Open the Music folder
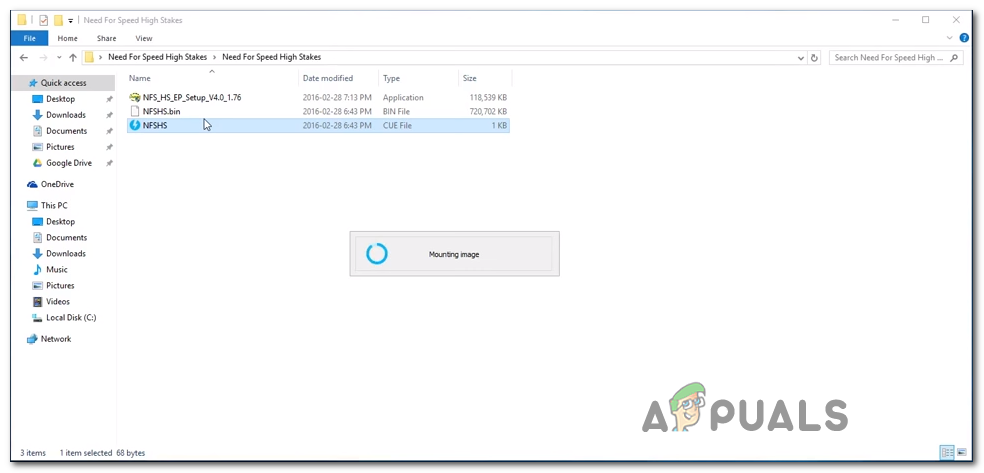The width and height of the screenshot is (984, 473). [x=56, y=270]
